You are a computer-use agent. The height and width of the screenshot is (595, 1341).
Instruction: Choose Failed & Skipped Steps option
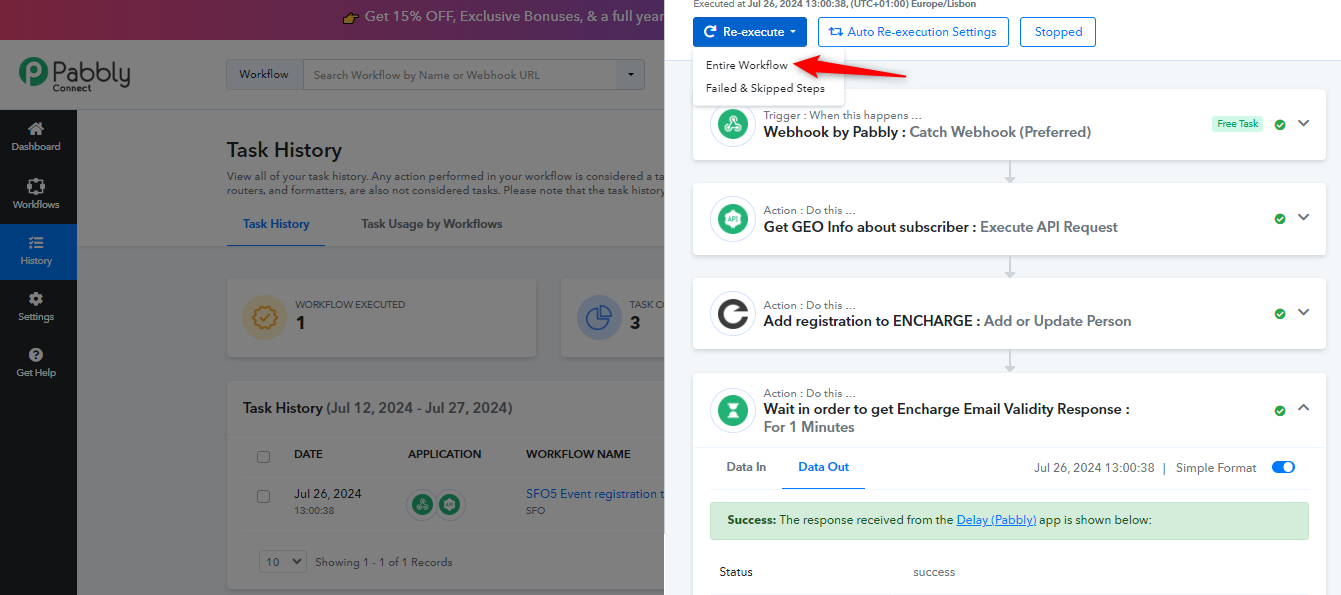pyautogui.click(x=765, y=88)
